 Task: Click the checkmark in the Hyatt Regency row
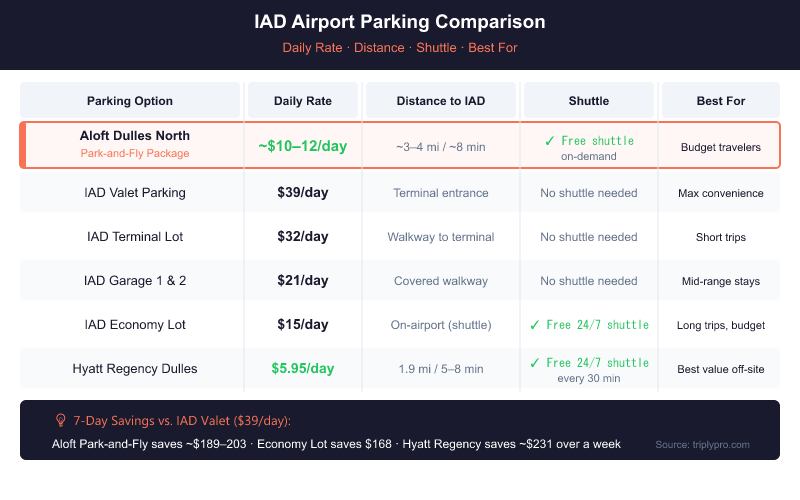pos(536,362)
